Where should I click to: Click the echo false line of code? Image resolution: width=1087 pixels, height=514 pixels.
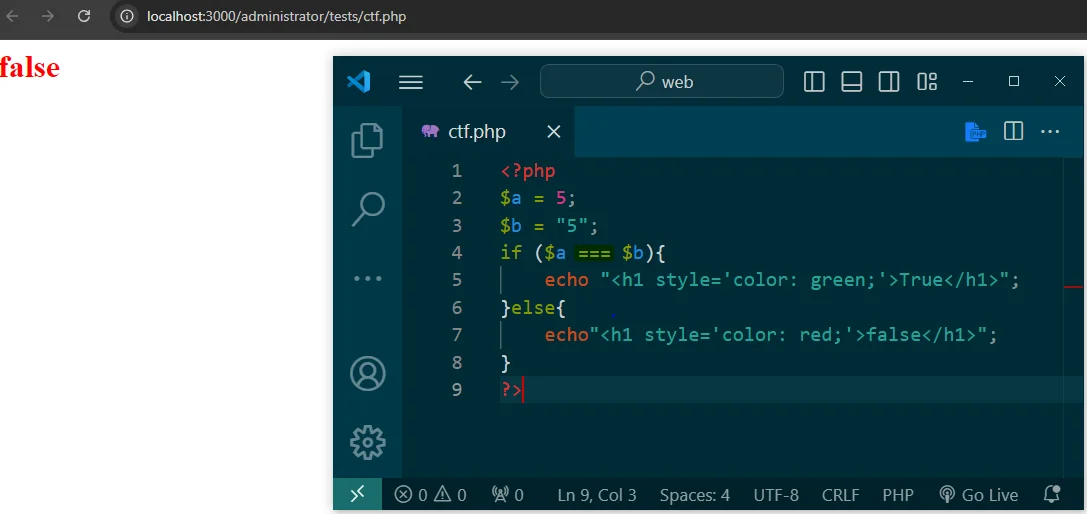coord(771,335)
